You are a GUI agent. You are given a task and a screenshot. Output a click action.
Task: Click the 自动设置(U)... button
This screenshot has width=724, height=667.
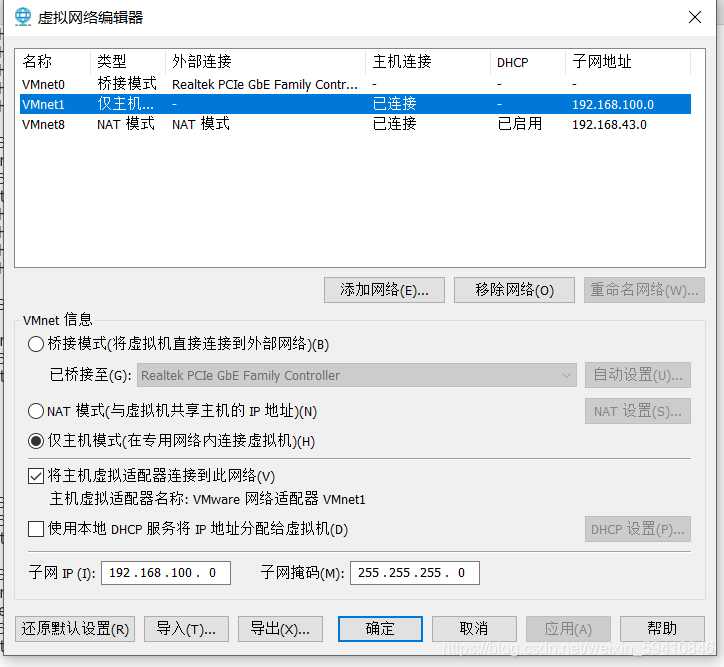[x=638, y=375]
